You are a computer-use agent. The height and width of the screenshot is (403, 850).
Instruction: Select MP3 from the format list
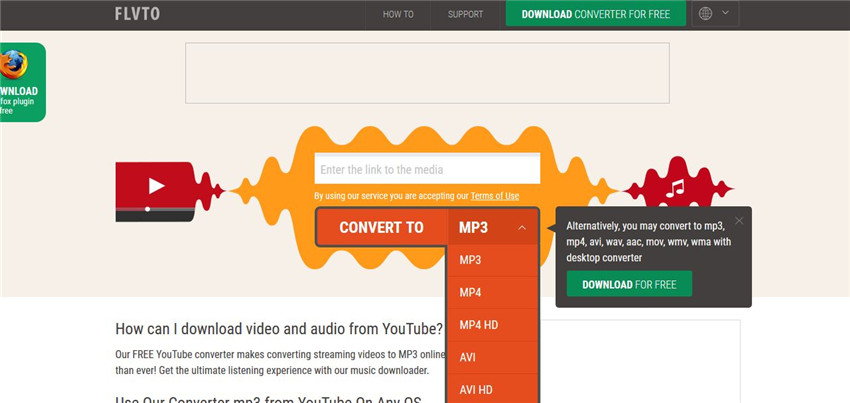pyautogui.click(x=492, y=260)
